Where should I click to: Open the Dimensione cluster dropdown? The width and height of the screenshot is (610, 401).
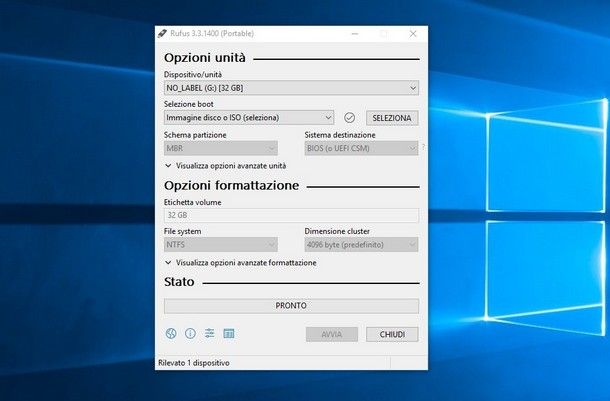[361, 245]
